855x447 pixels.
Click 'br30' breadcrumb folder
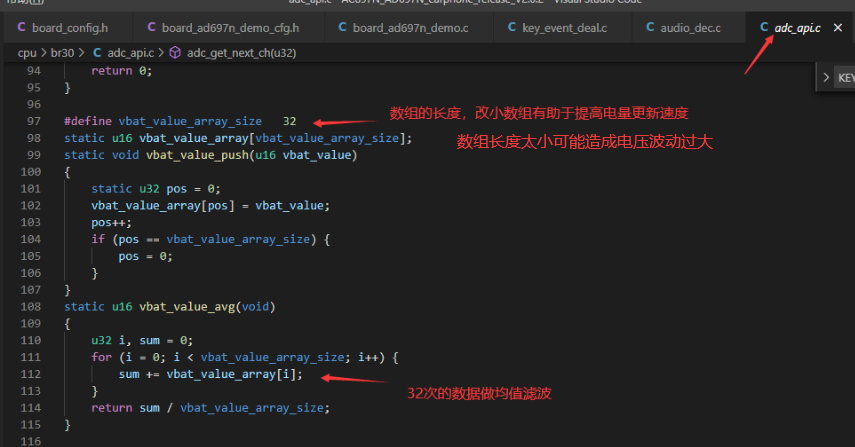click(x=62, y=53)
